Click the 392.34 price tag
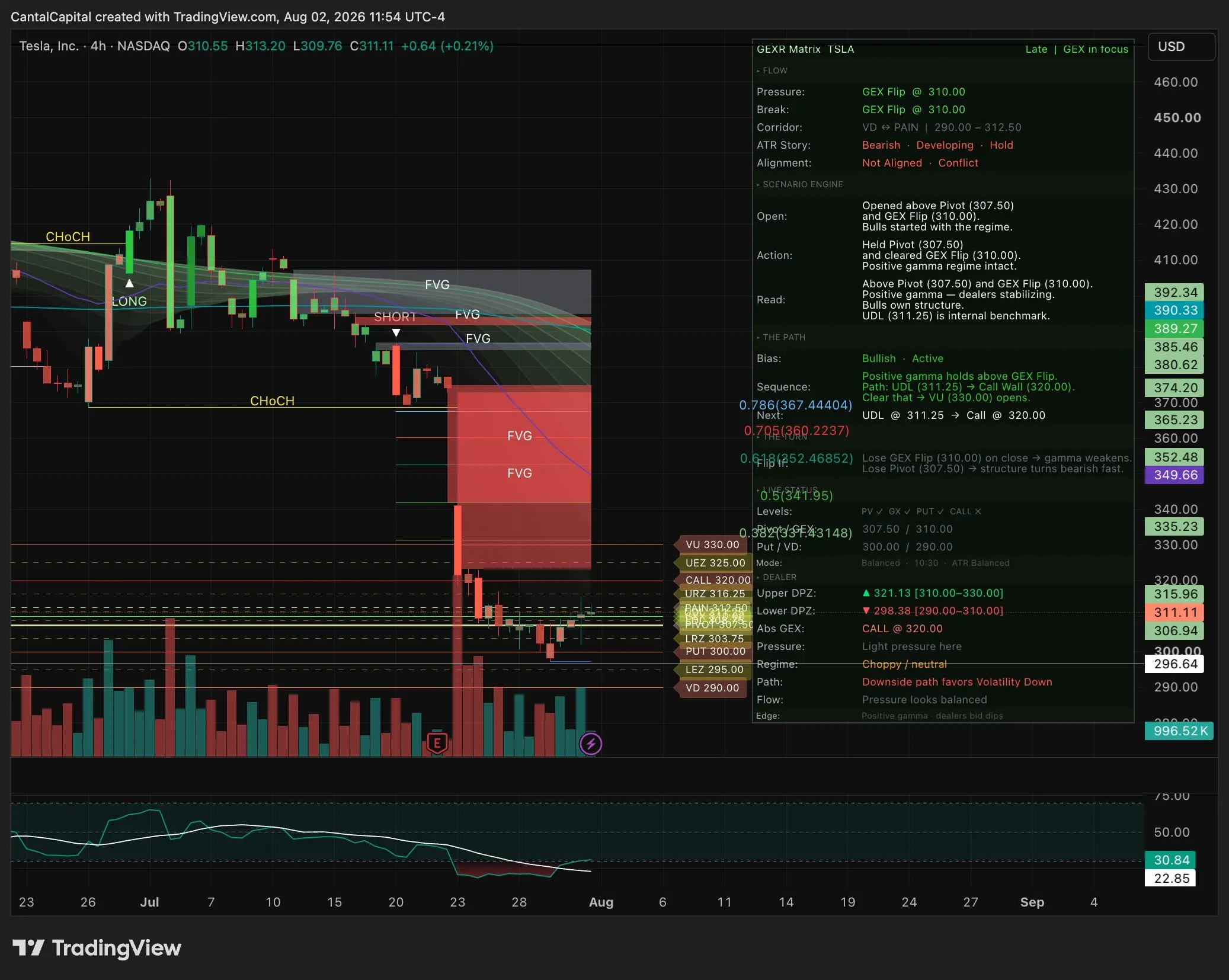The width and height of the screenshot is (1229, 980). [x=1174, y=292]
